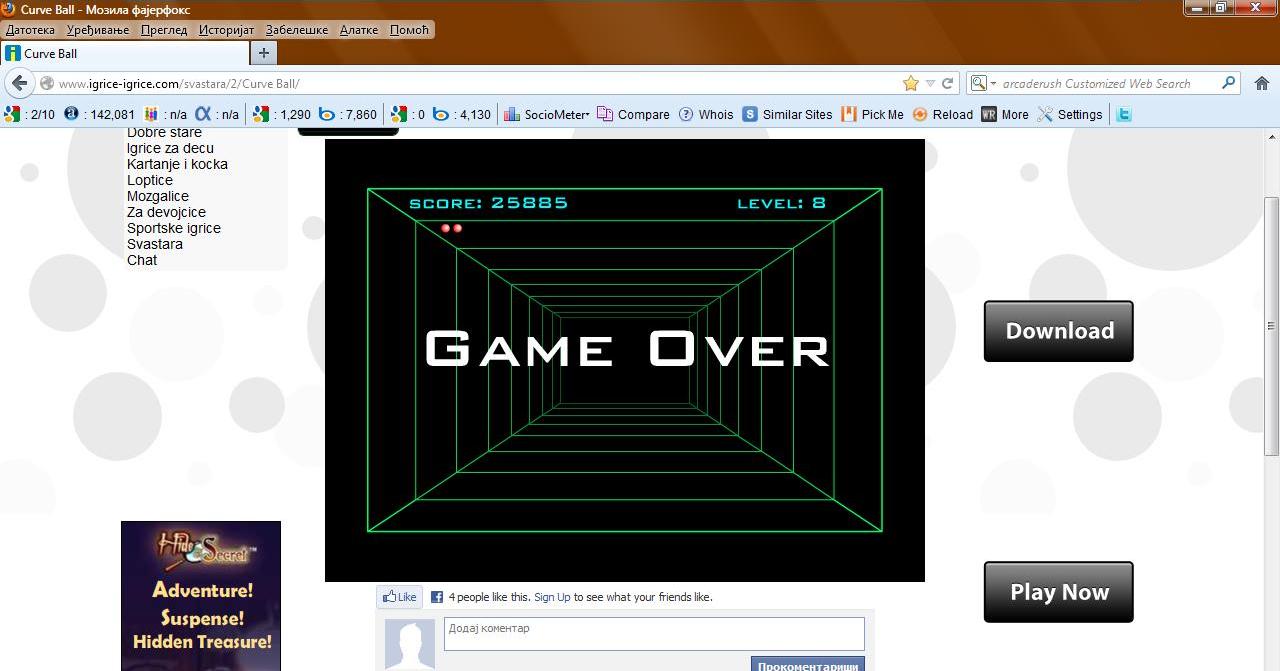Click the Compete rank n/a indicator
This screenshot has width=1280, height=671.
(166, 114)
